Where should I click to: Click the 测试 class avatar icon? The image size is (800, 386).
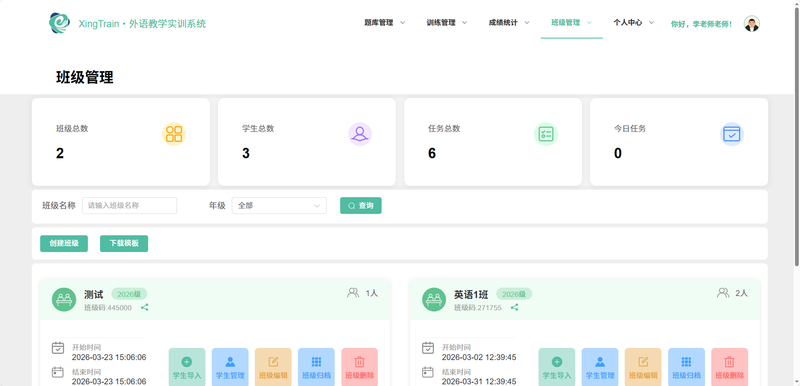click(64, 299)
